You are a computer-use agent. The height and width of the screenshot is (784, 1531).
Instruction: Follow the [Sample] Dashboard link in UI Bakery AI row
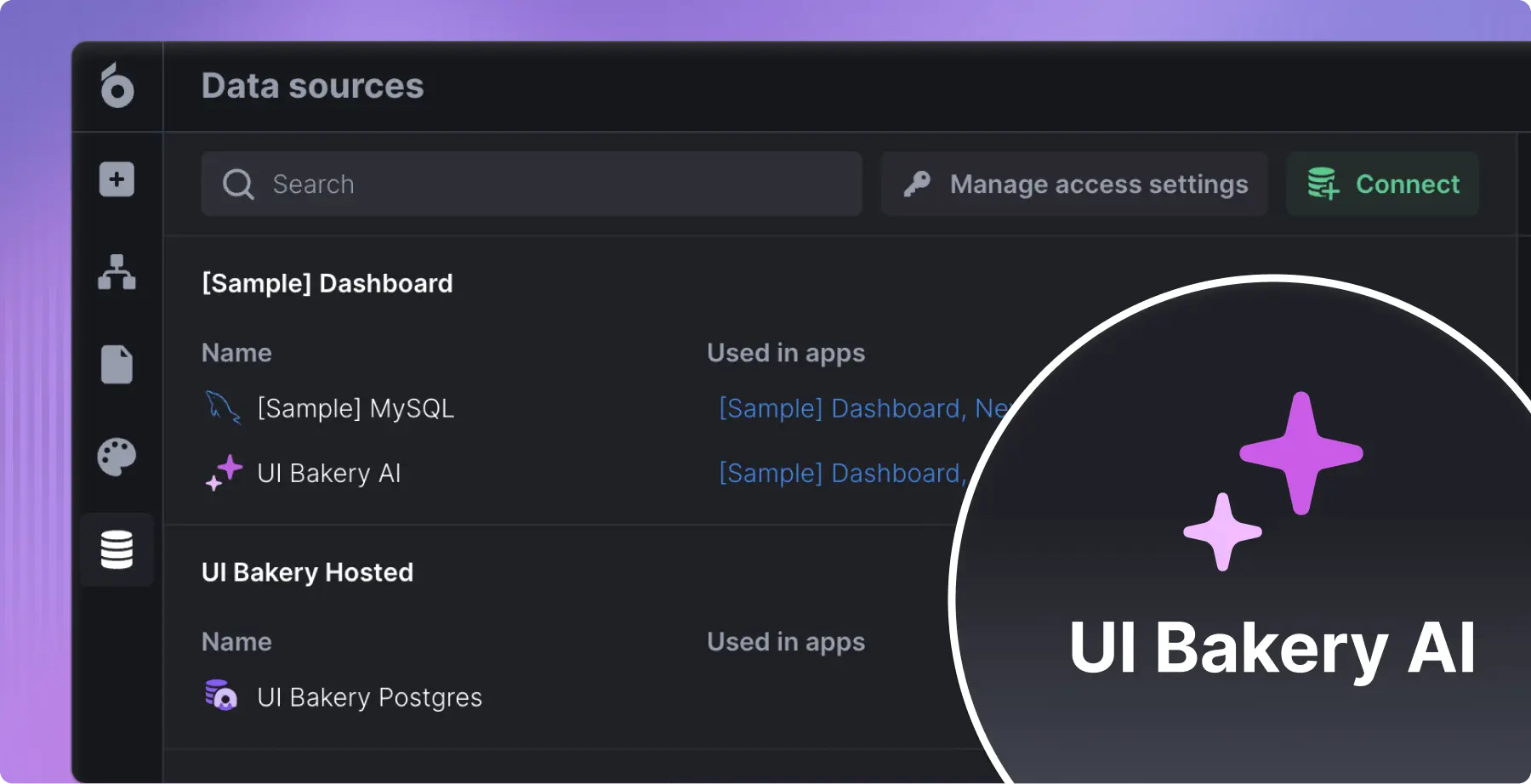[x=839, y=473]
